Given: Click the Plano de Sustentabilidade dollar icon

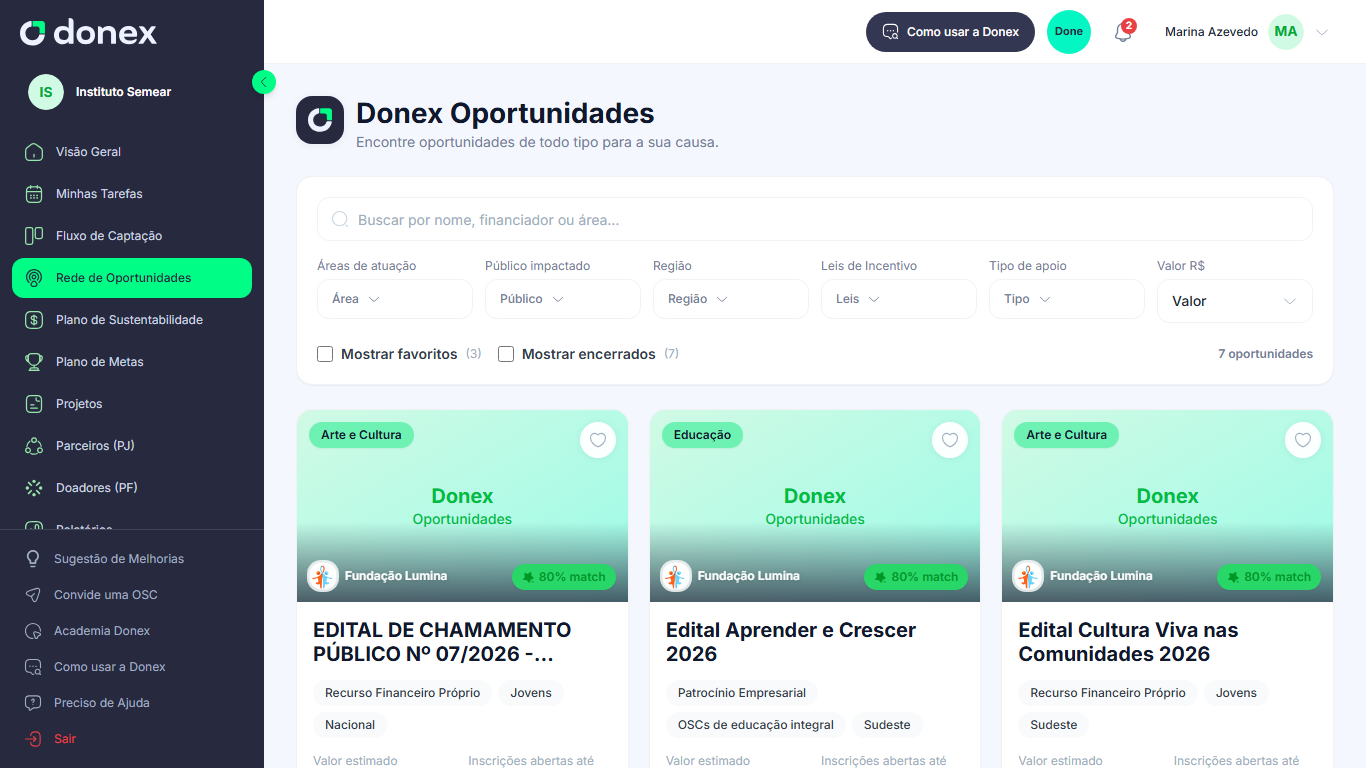Looking at the screenshot, I should tap(34, 320).
